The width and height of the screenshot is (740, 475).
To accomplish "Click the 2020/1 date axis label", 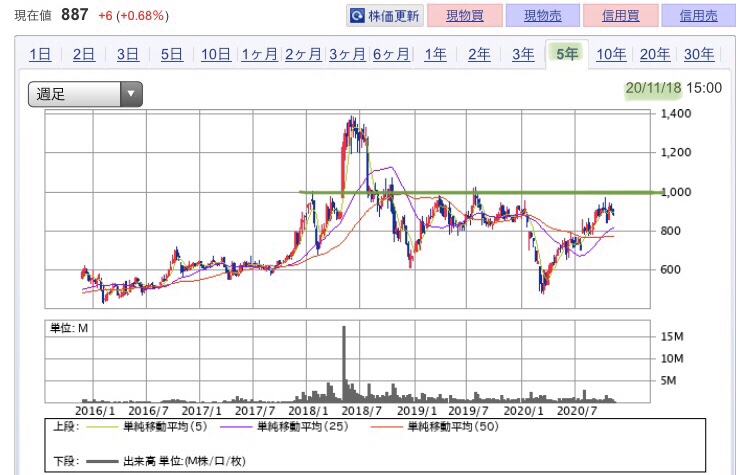I will [523, 411].
